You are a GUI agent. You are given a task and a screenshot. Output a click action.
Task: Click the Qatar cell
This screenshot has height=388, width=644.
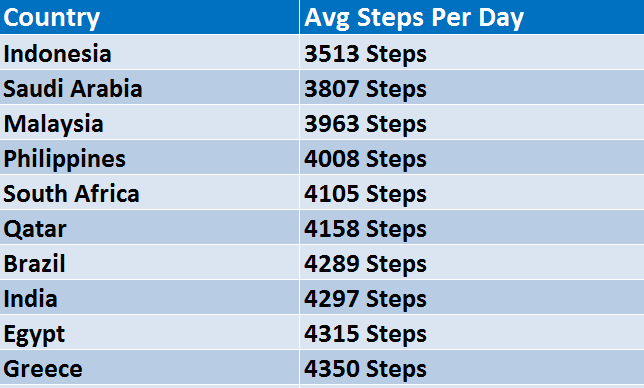[150, 227]
